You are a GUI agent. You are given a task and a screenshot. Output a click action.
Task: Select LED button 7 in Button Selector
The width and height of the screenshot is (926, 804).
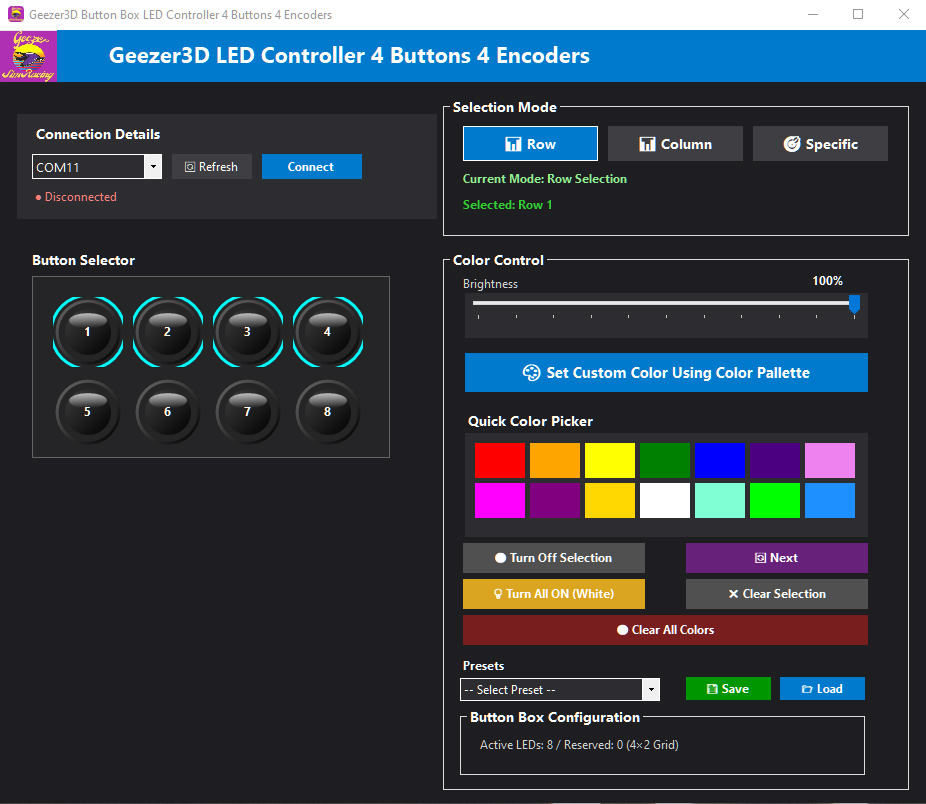click(x=247, y=411)
